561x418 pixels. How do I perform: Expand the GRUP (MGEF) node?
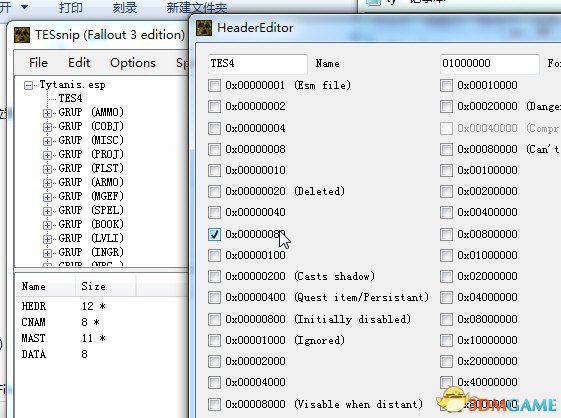(x=47, y=197)
